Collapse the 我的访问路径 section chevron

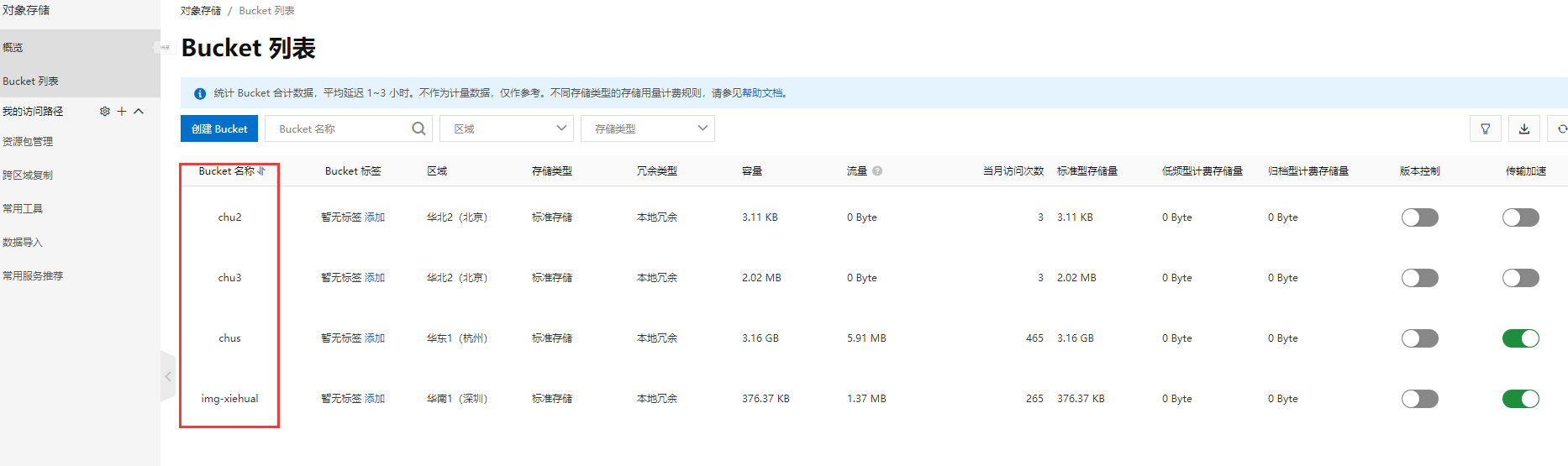139,111
